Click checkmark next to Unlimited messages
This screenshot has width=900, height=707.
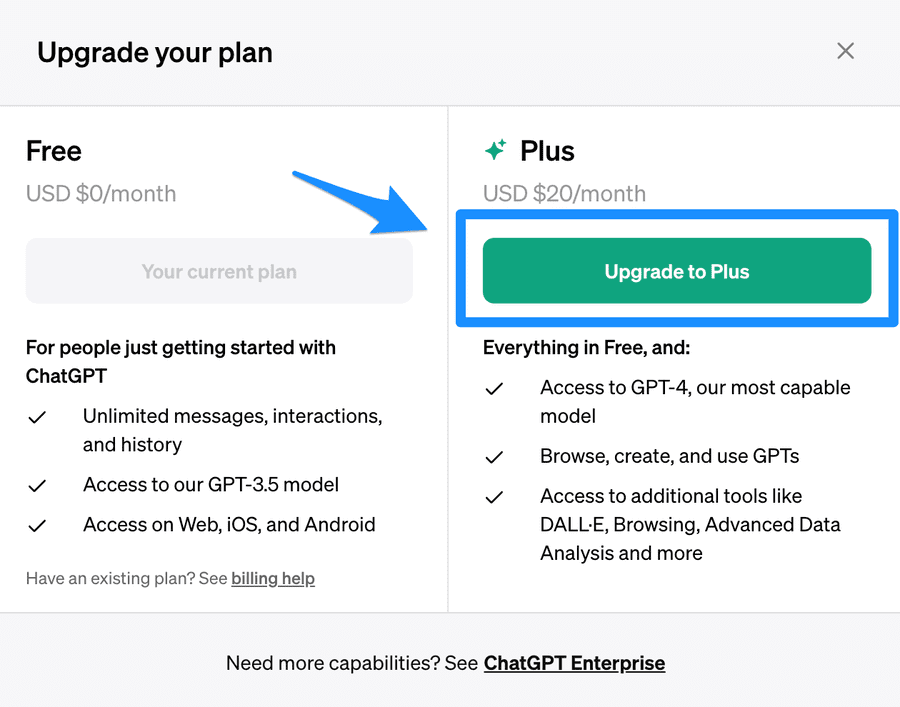(37, 417)
